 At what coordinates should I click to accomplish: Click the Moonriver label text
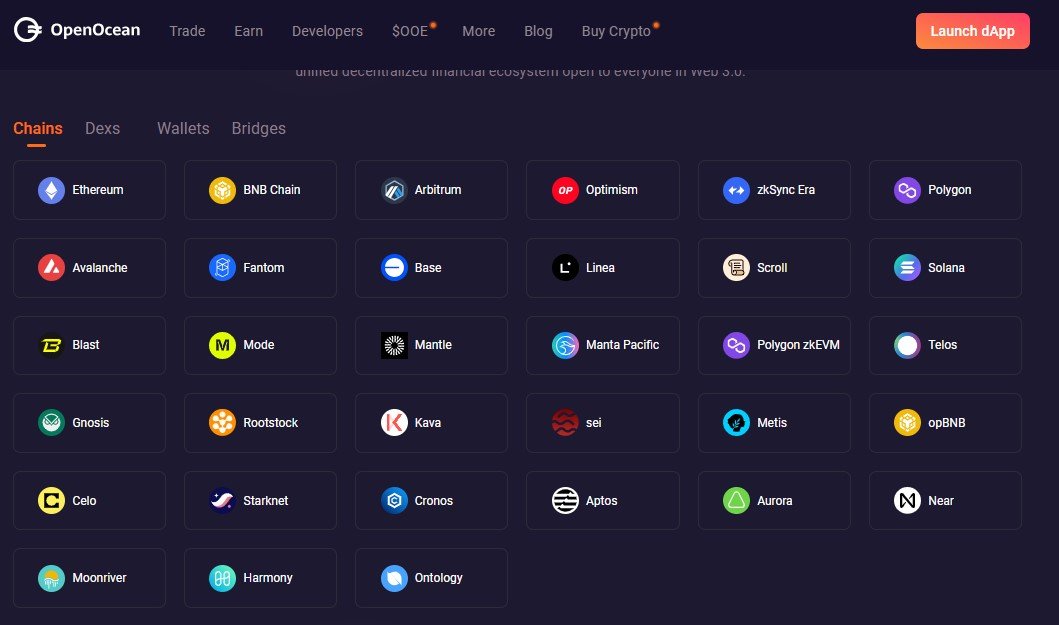point(99,578)
